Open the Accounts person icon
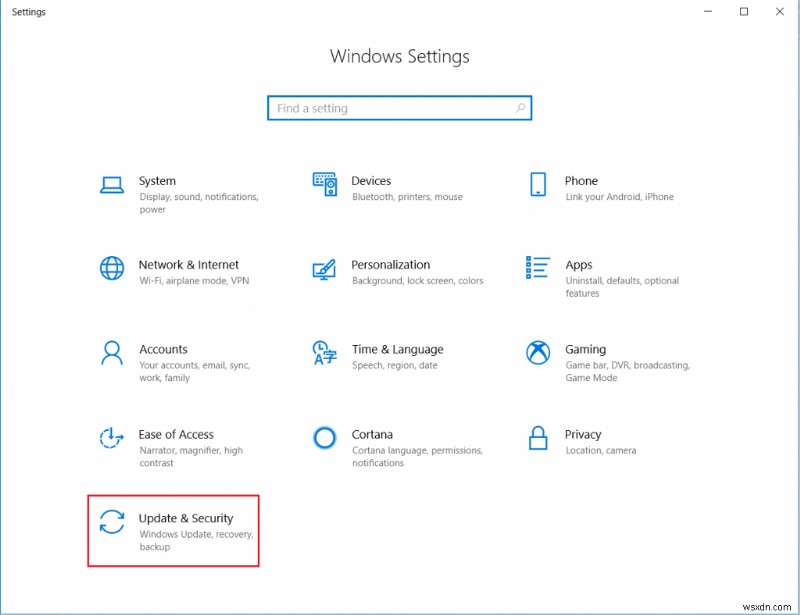800x615 pixels. pos(112,353)
